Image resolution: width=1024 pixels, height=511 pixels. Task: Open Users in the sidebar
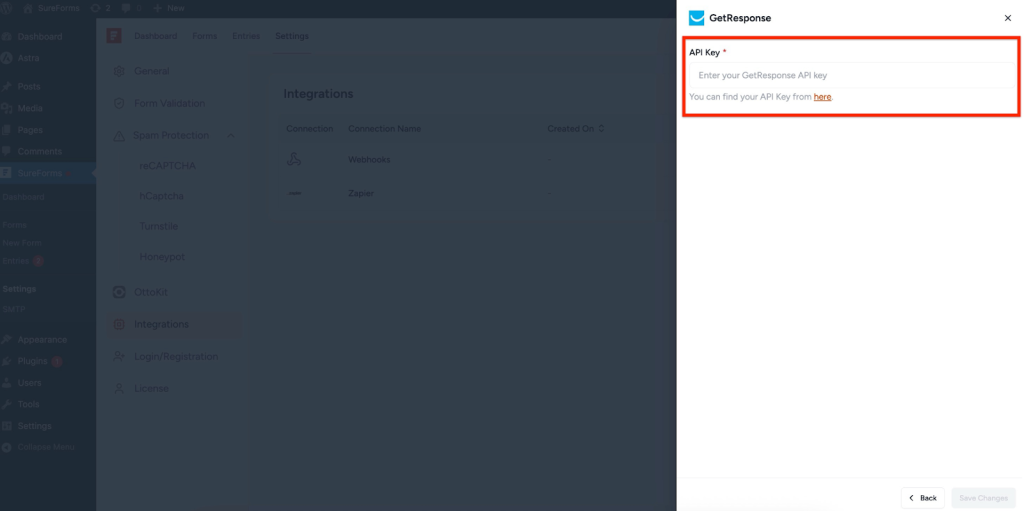click(x=29, y=383)
